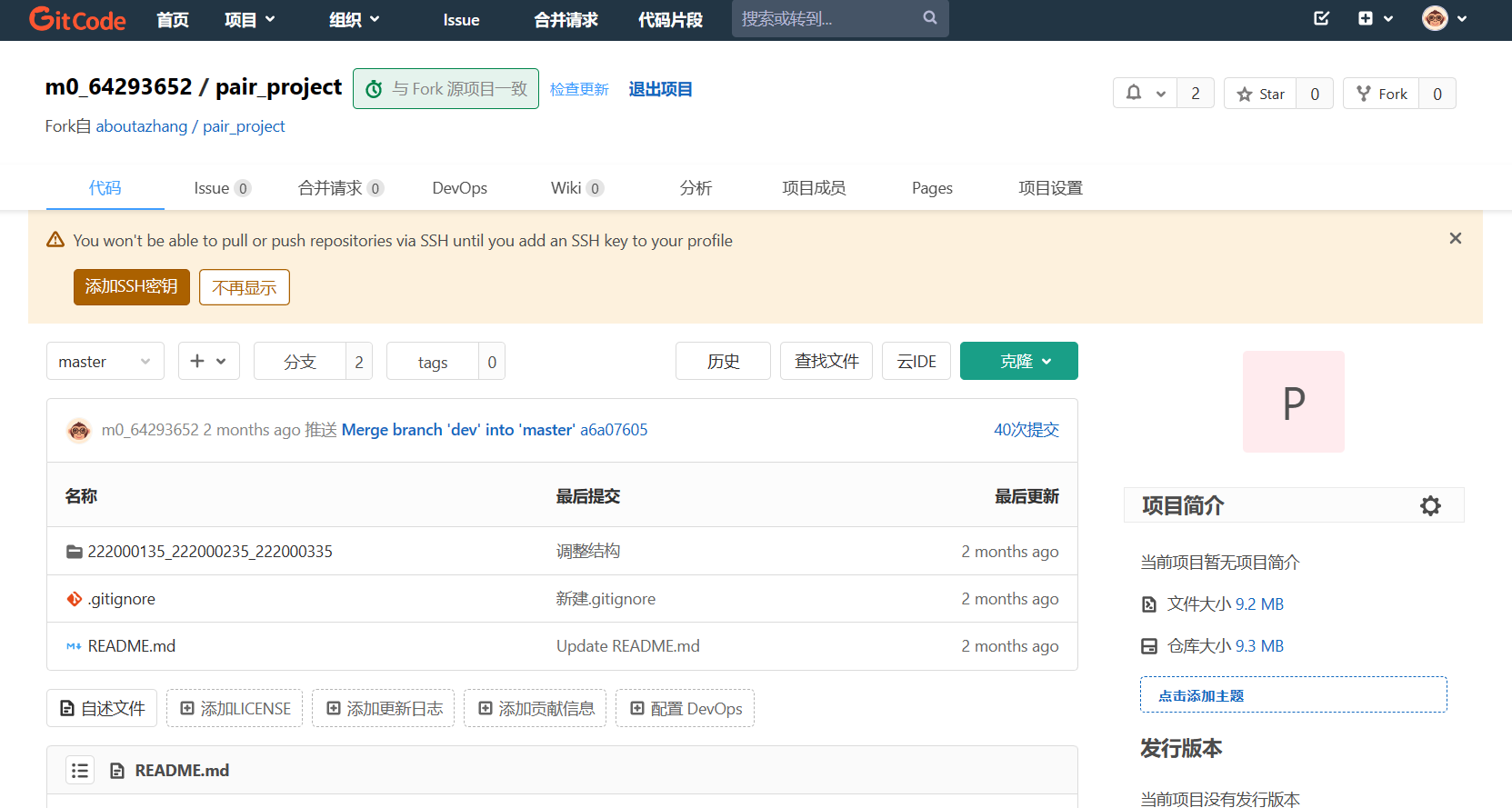This screenshot has width=1512, height=808.
Task: Open the 222000135_222000235_222000335 folder
Action: [x=209, y=552]
